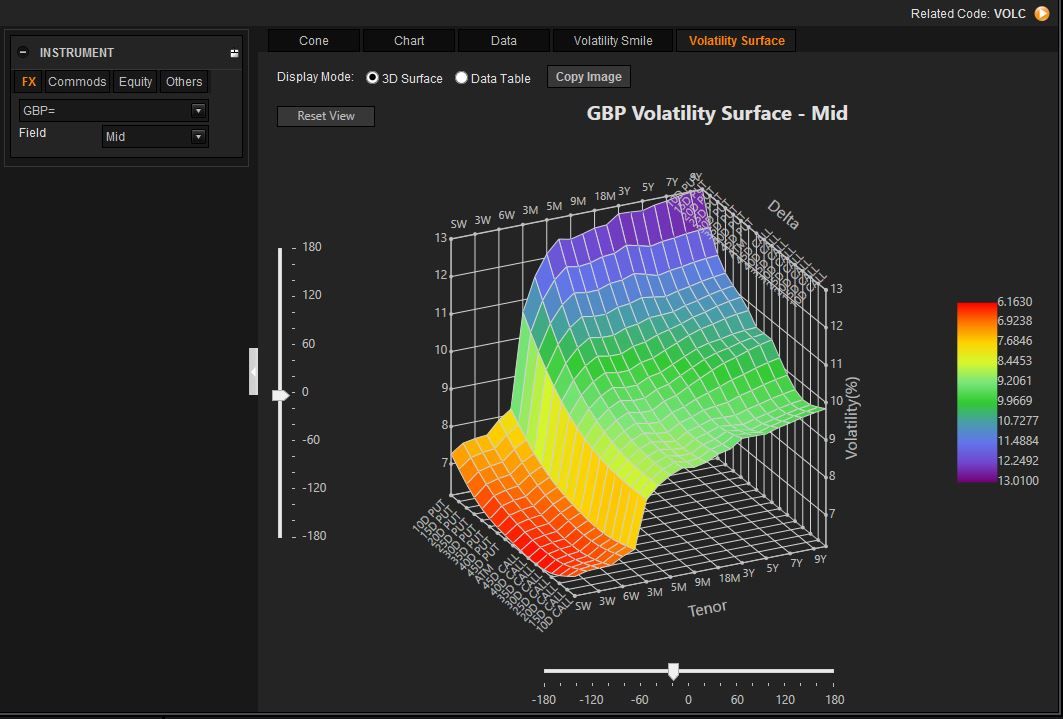This screenshot has height=719, width=1063.
Task: Click the legend value 6.1630
Action: pyautogui.click(x=1015, y=302)
